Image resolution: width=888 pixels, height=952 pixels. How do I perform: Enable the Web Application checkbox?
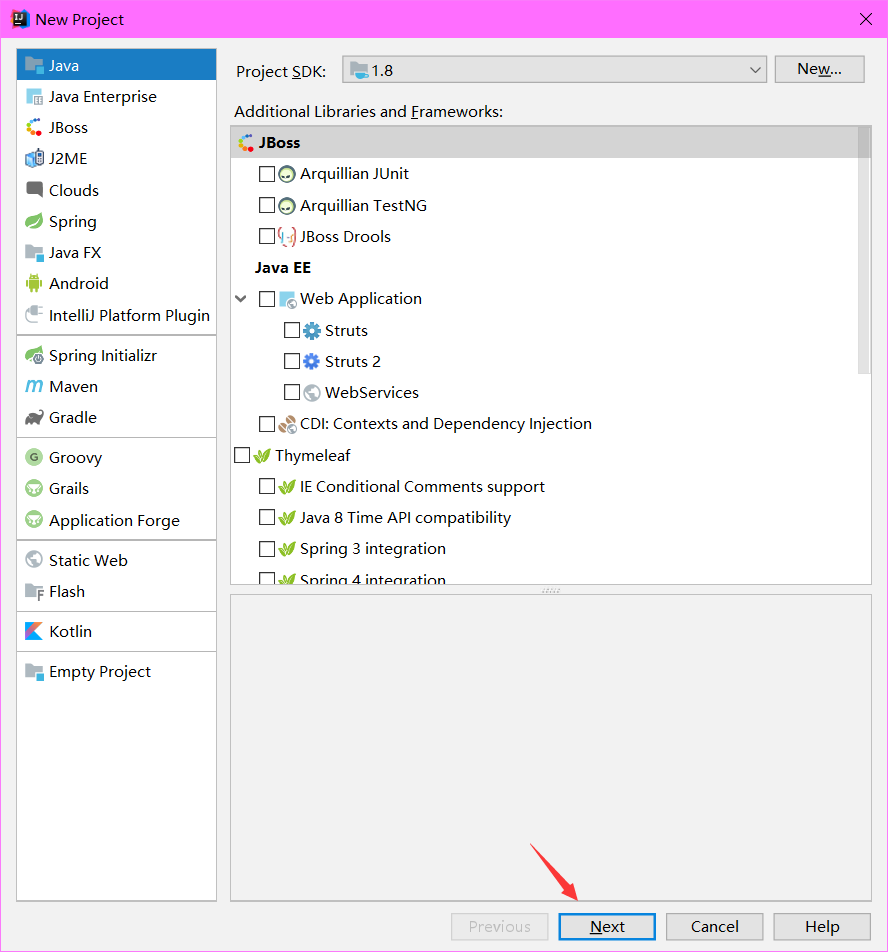pos(266,299)
